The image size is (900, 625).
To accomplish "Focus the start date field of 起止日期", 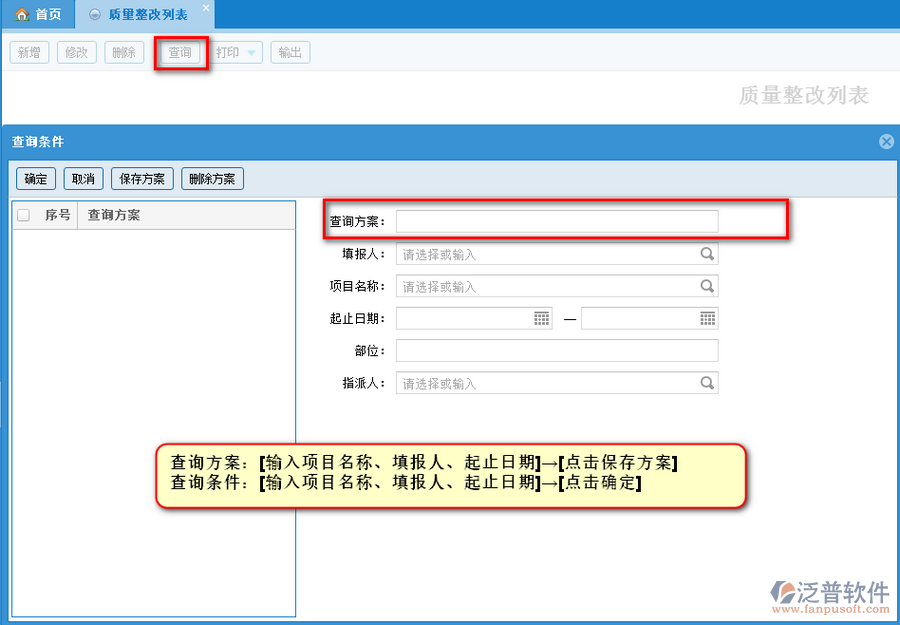I will coord(474,319).
